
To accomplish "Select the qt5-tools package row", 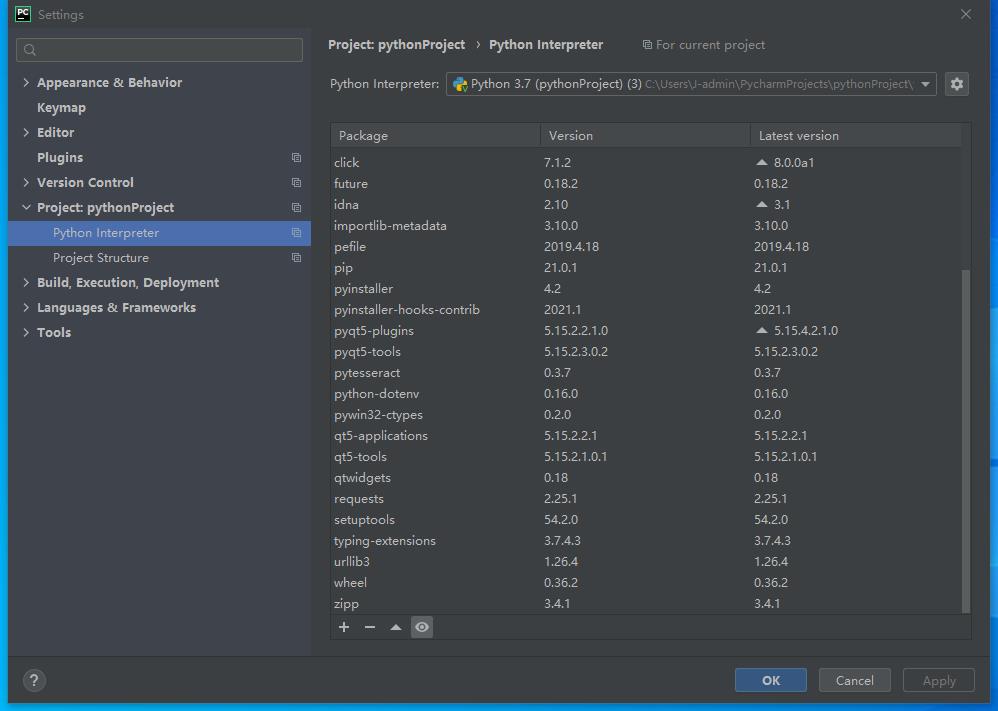I will coord(646,456).
